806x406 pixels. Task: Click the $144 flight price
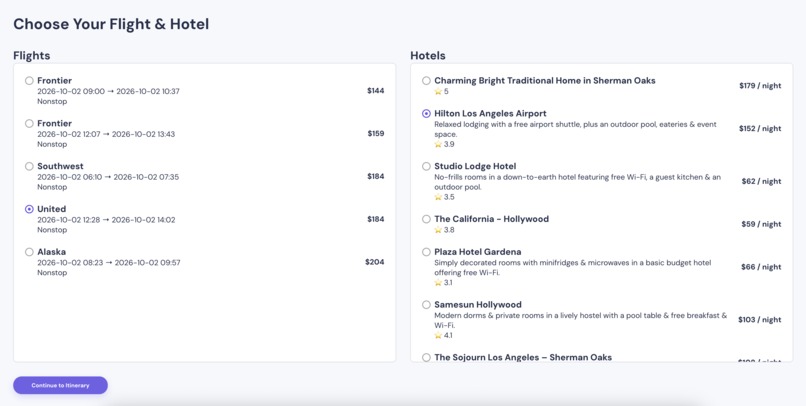376,90
